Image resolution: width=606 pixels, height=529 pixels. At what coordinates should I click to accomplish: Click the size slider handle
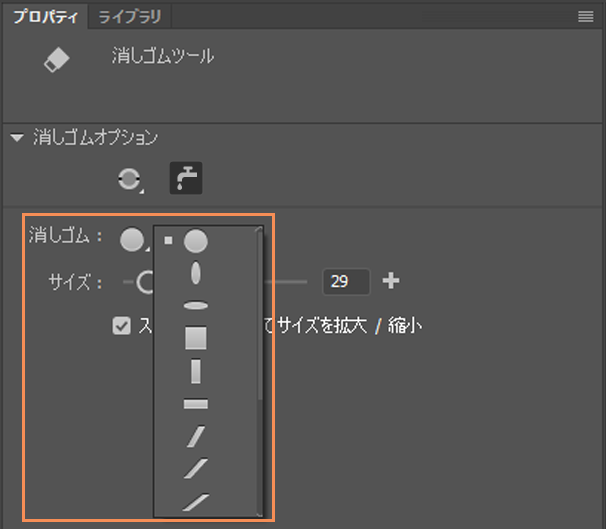tap(145, 282)
